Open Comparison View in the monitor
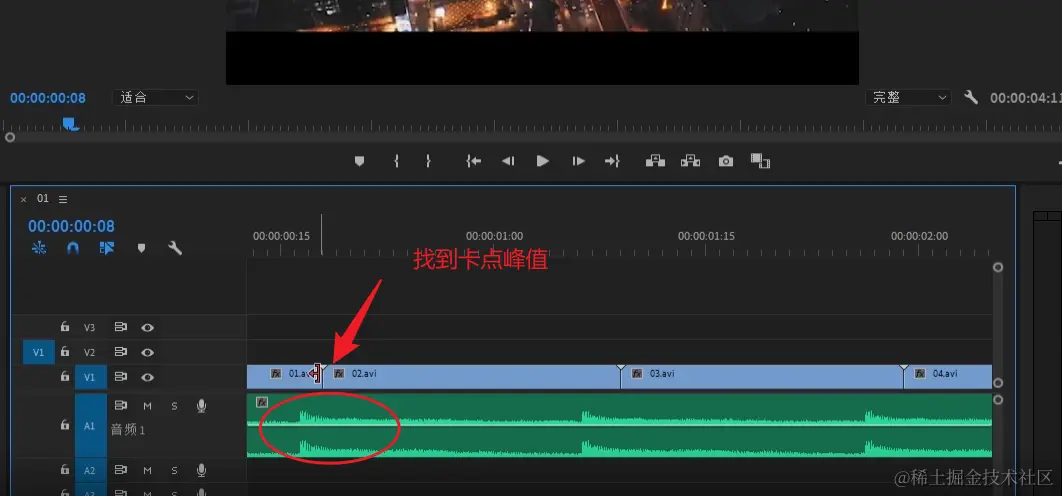The width and height of the screenshot is (1062, 496). coord(761,161)
